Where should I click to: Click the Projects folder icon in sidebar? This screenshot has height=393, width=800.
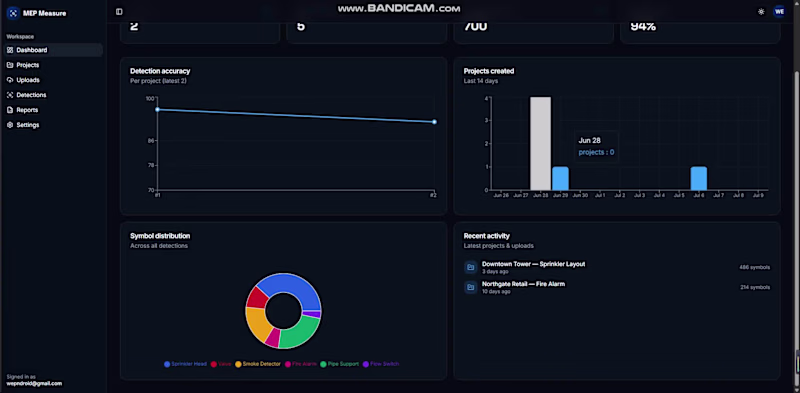coord(10,65)
